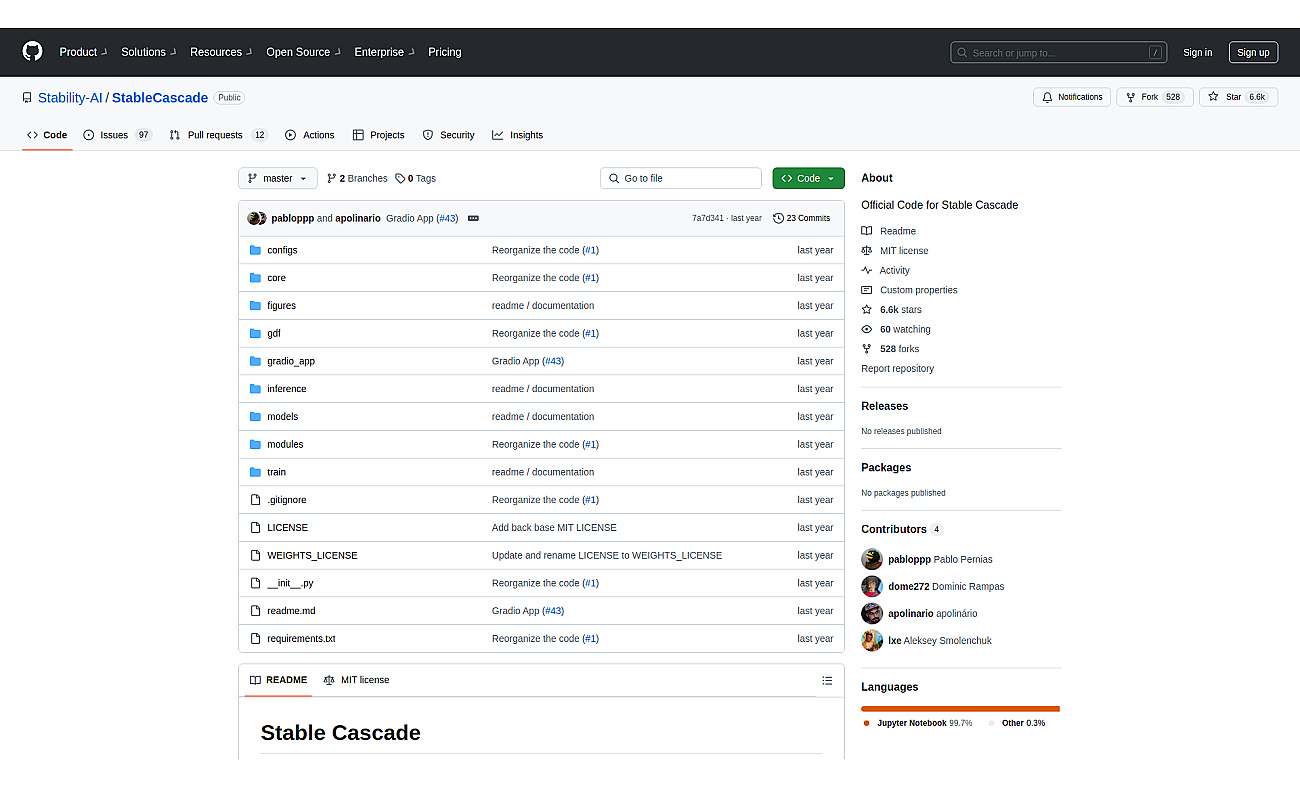View the 2 Branches link
Image resolution: width=1300 pixels, height=788 pixels.
357,178
